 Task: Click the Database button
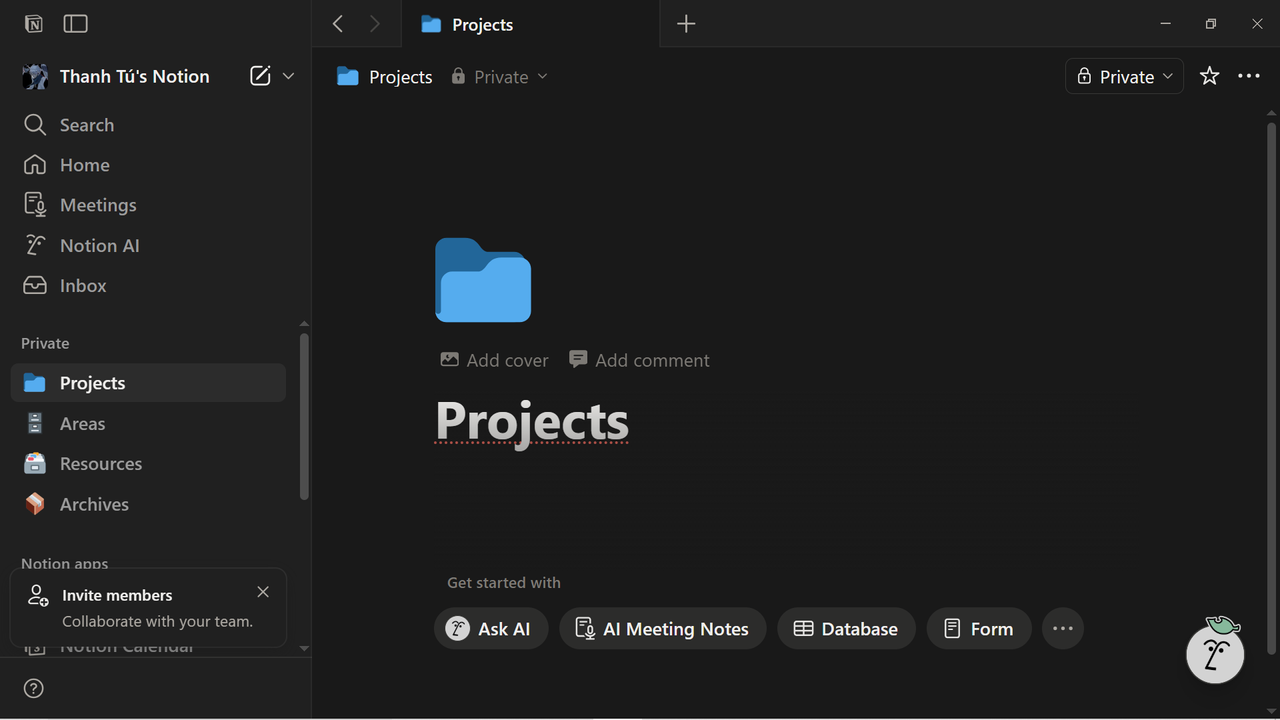(846, 629)
